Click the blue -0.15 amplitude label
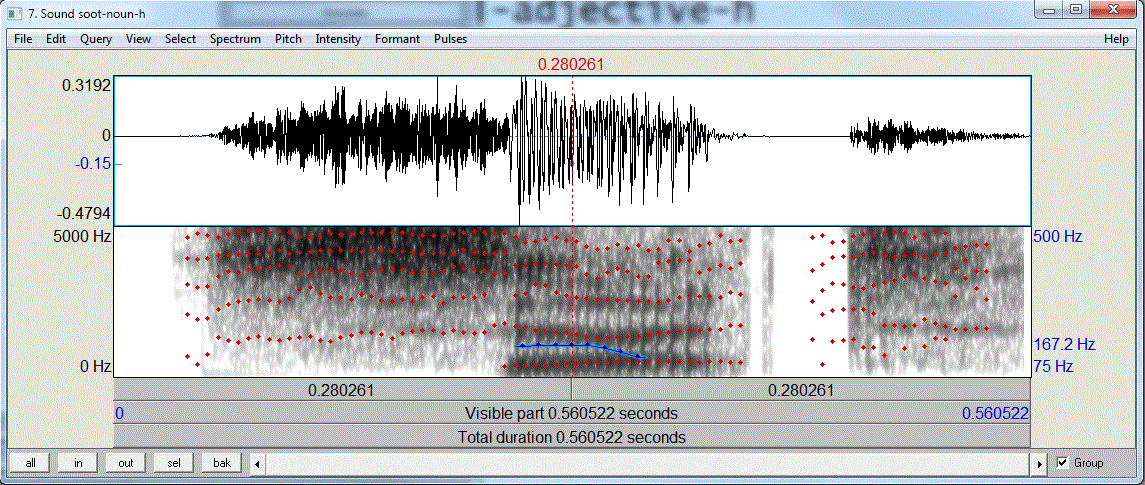 point(92,164)
